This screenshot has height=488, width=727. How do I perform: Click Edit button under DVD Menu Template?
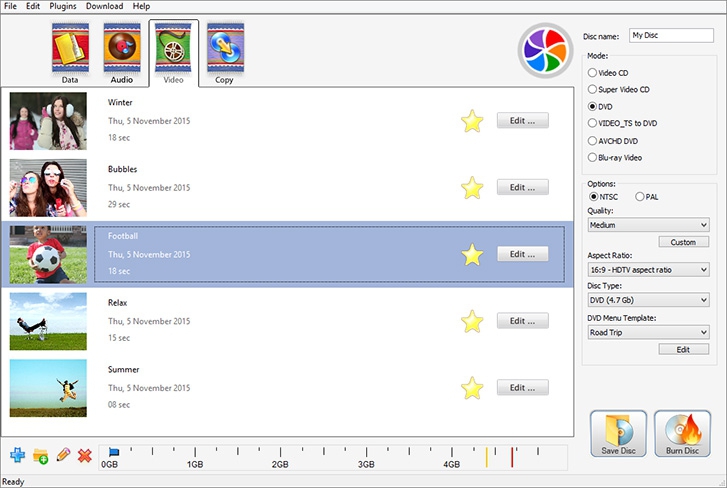coord(683,349)
